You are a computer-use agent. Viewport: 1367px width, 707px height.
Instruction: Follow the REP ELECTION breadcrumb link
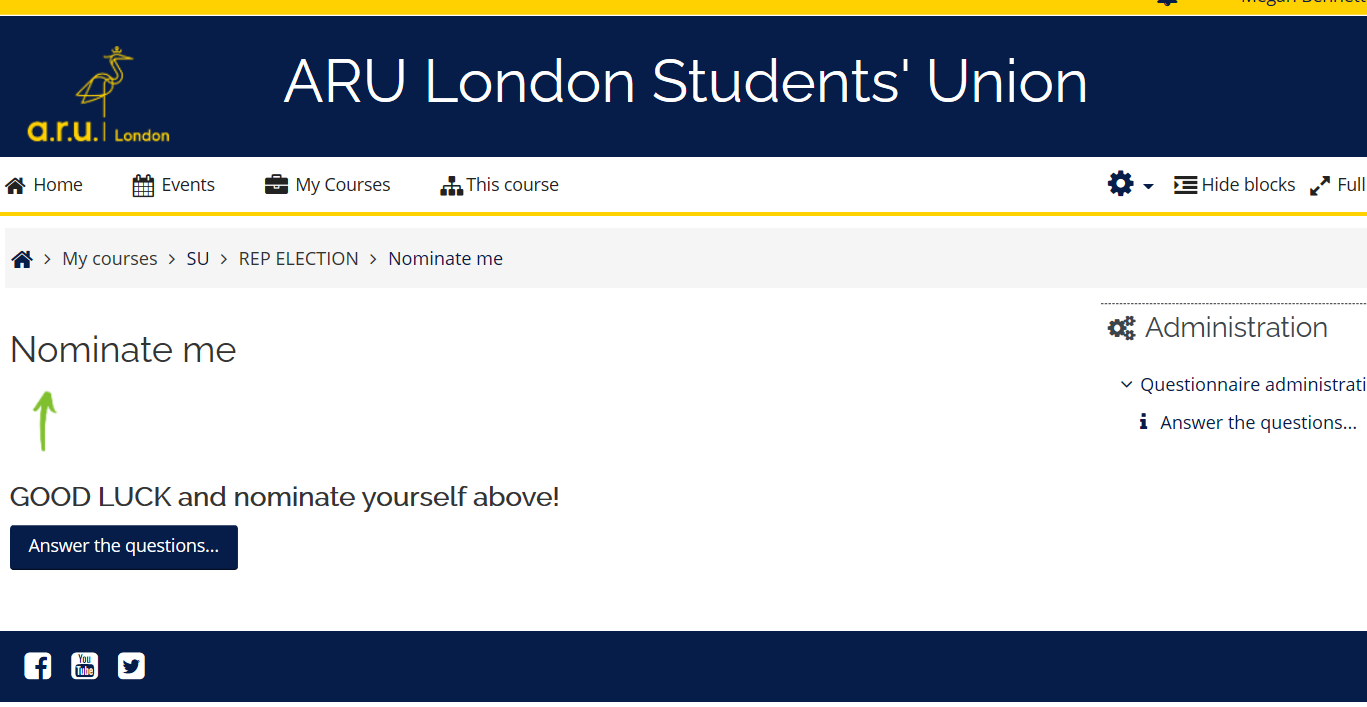pos(298,259)
